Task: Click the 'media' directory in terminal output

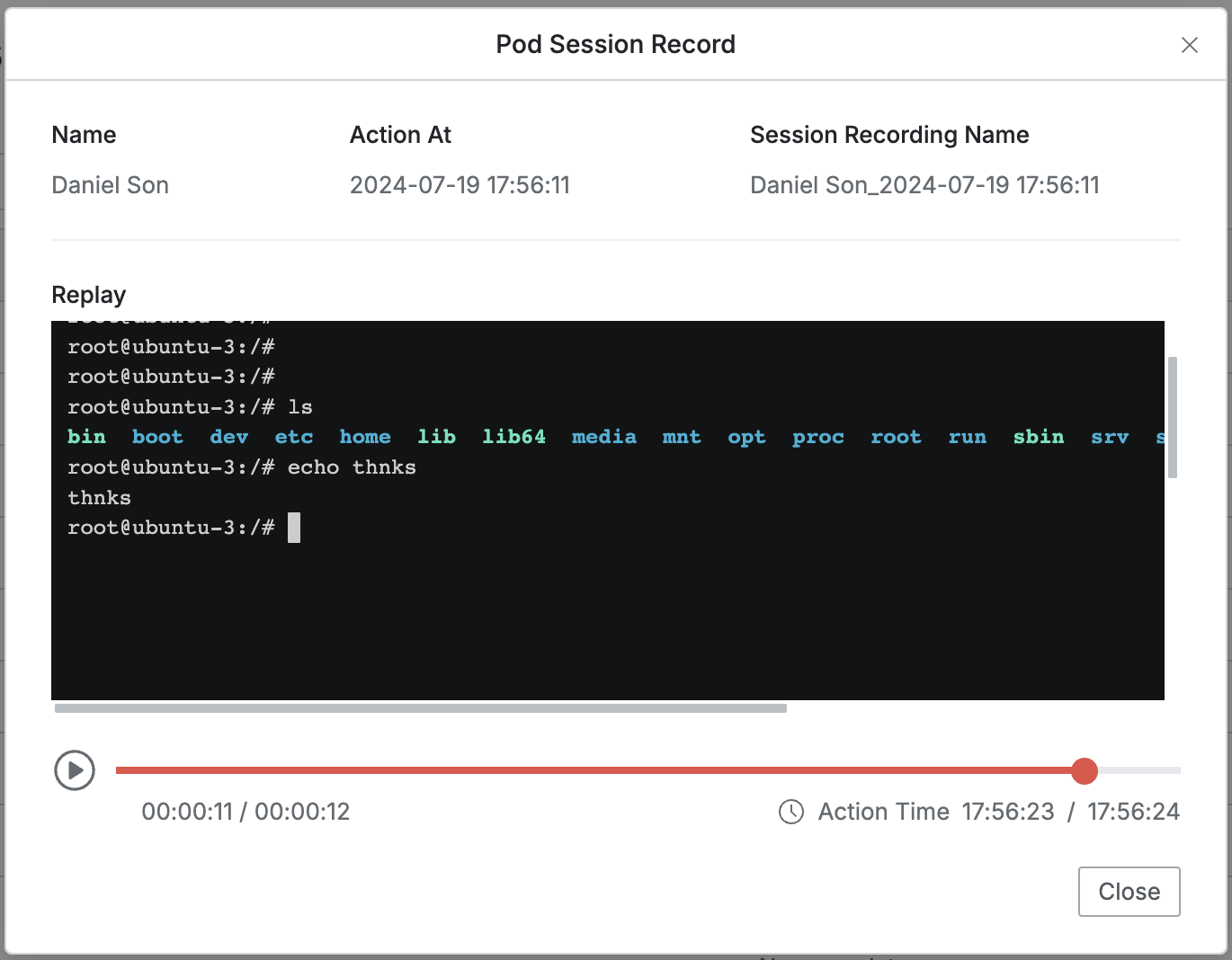Action: [603, 437]
